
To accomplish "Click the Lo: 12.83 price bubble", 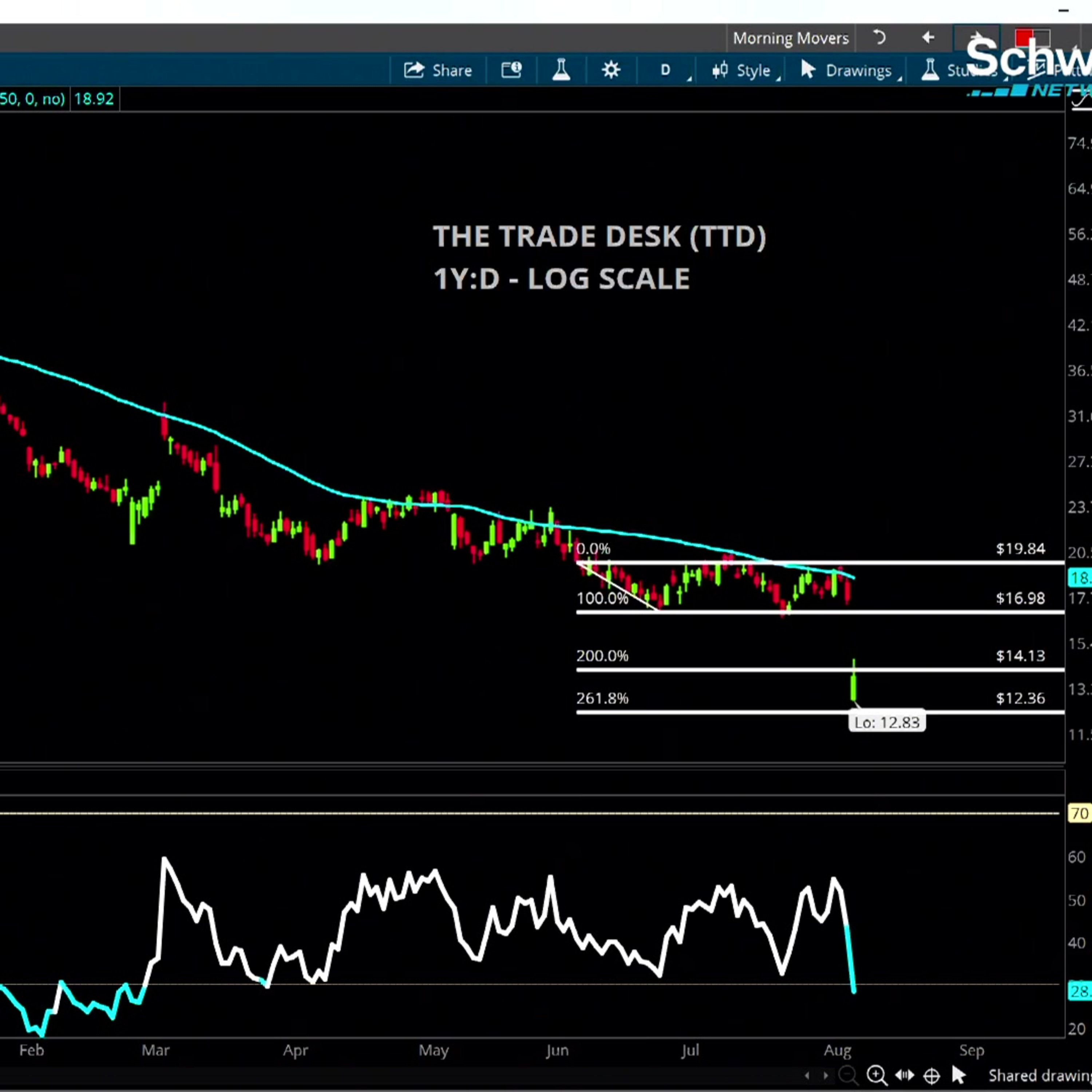I will [x=887, y=722].
